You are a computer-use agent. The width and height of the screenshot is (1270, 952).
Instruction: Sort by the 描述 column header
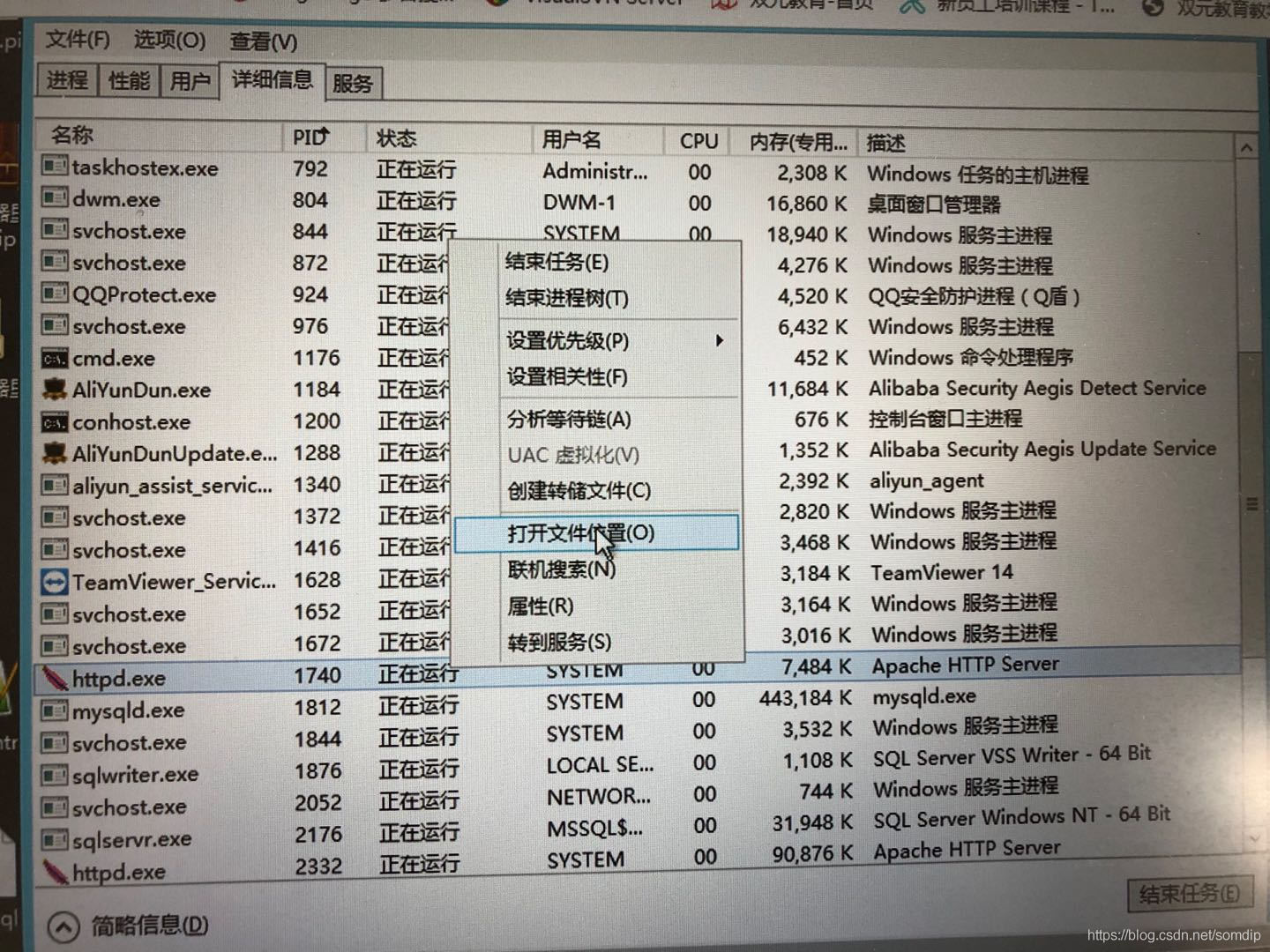tap(1045, 144)
